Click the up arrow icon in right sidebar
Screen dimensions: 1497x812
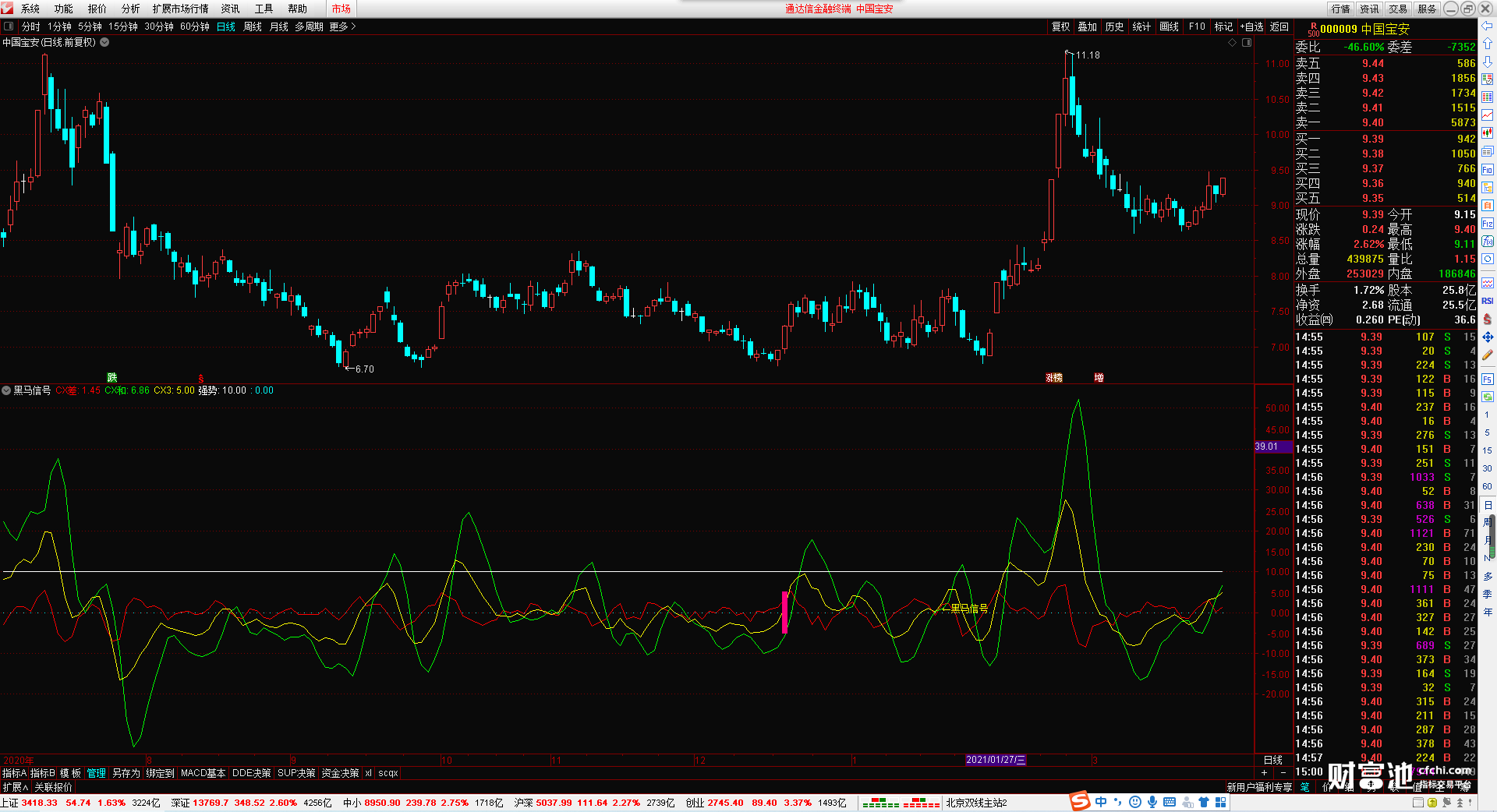1488,44
